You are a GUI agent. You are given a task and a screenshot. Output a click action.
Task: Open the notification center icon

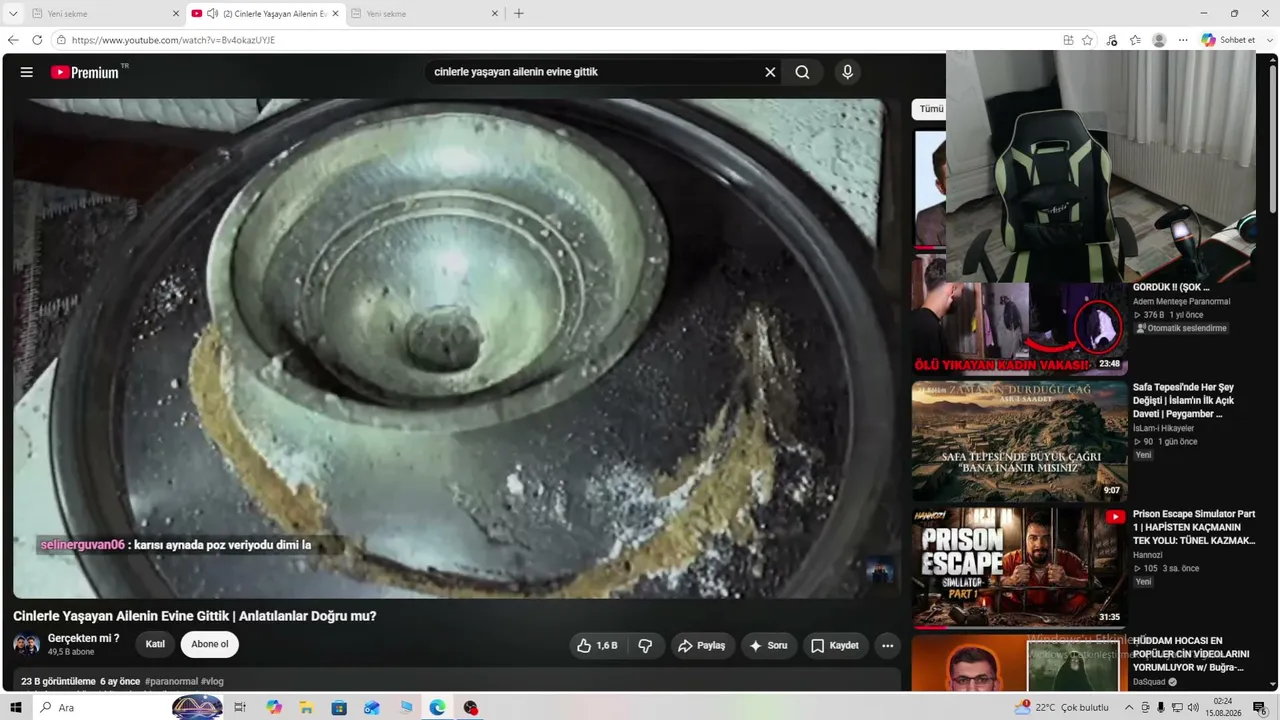[x=1260, y=708]
